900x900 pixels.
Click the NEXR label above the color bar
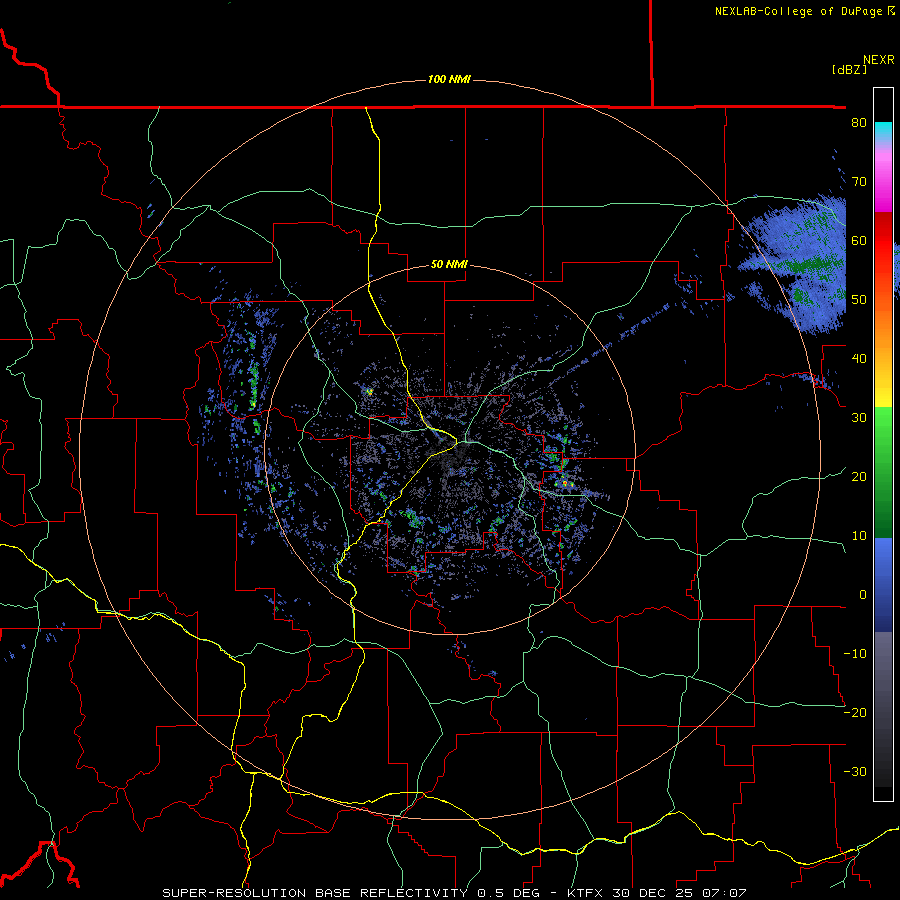(879, 60)
